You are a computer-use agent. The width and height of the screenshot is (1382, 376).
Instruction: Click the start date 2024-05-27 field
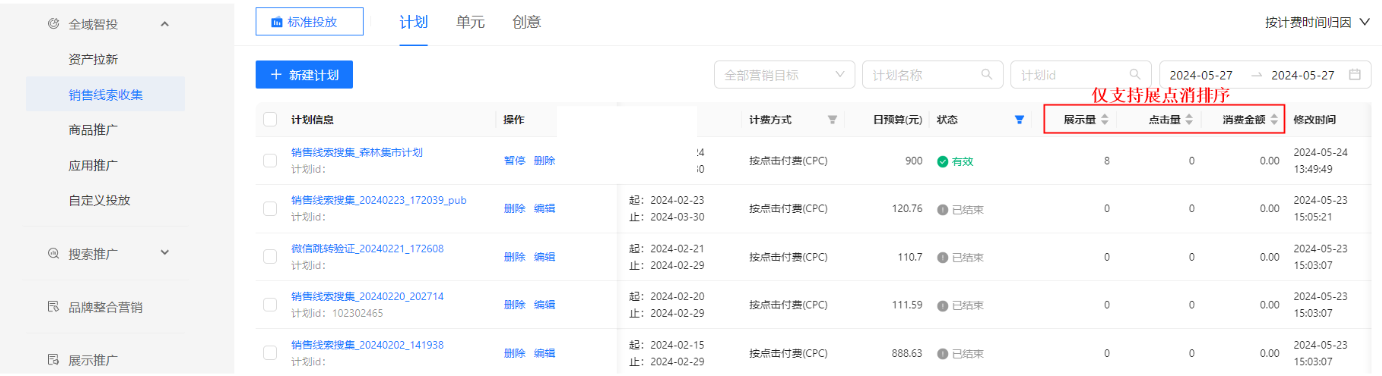coord(1201,75)
